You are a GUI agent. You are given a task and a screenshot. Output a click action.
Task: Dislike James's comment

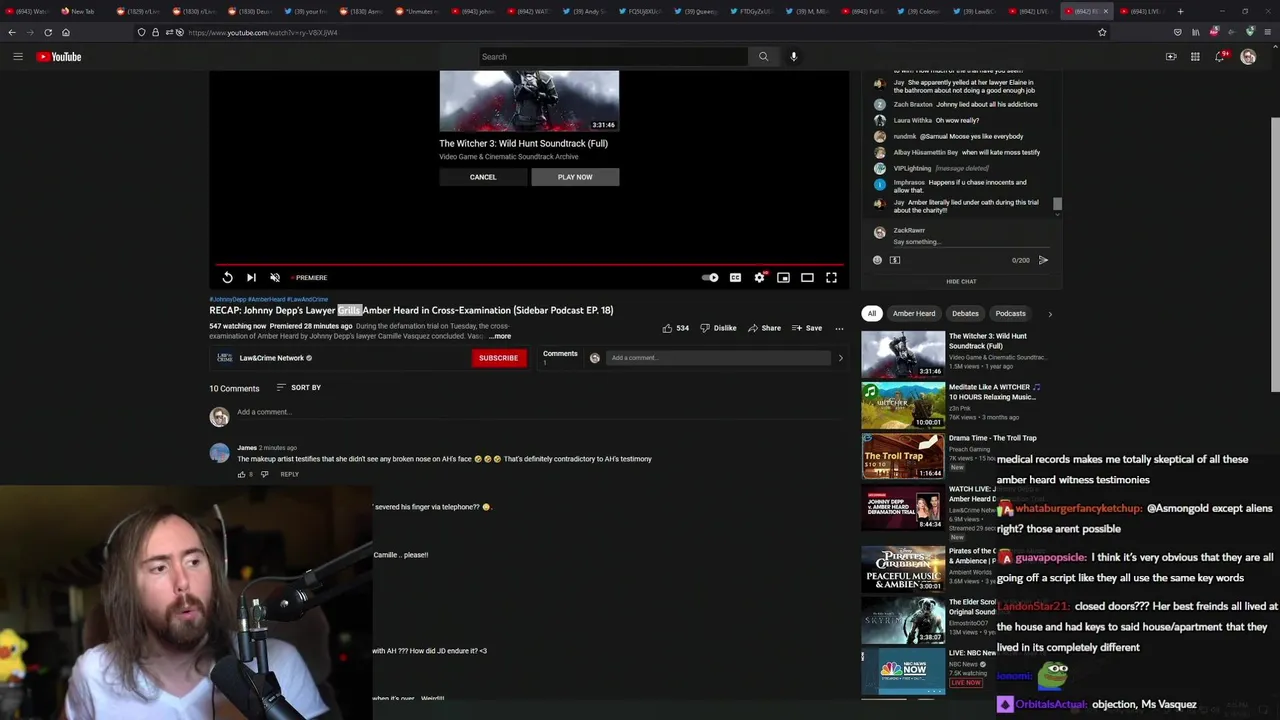264,474
